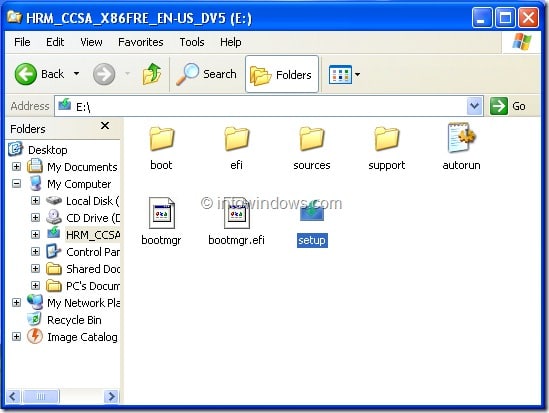Click the title bar folder icon
Viewport: 549px width, 413px height.
pyautogui.click(x=14, y=17)
